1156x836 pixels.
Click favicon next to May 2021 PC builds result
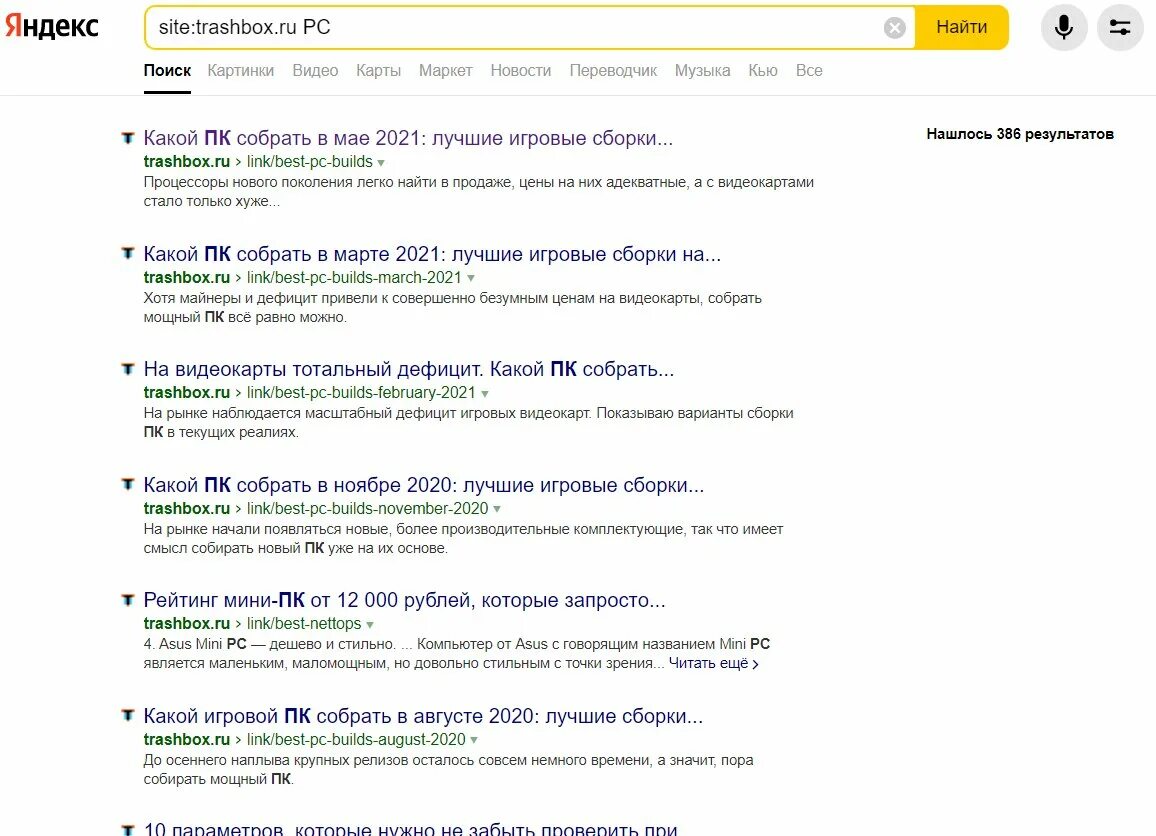pos(128,137)
